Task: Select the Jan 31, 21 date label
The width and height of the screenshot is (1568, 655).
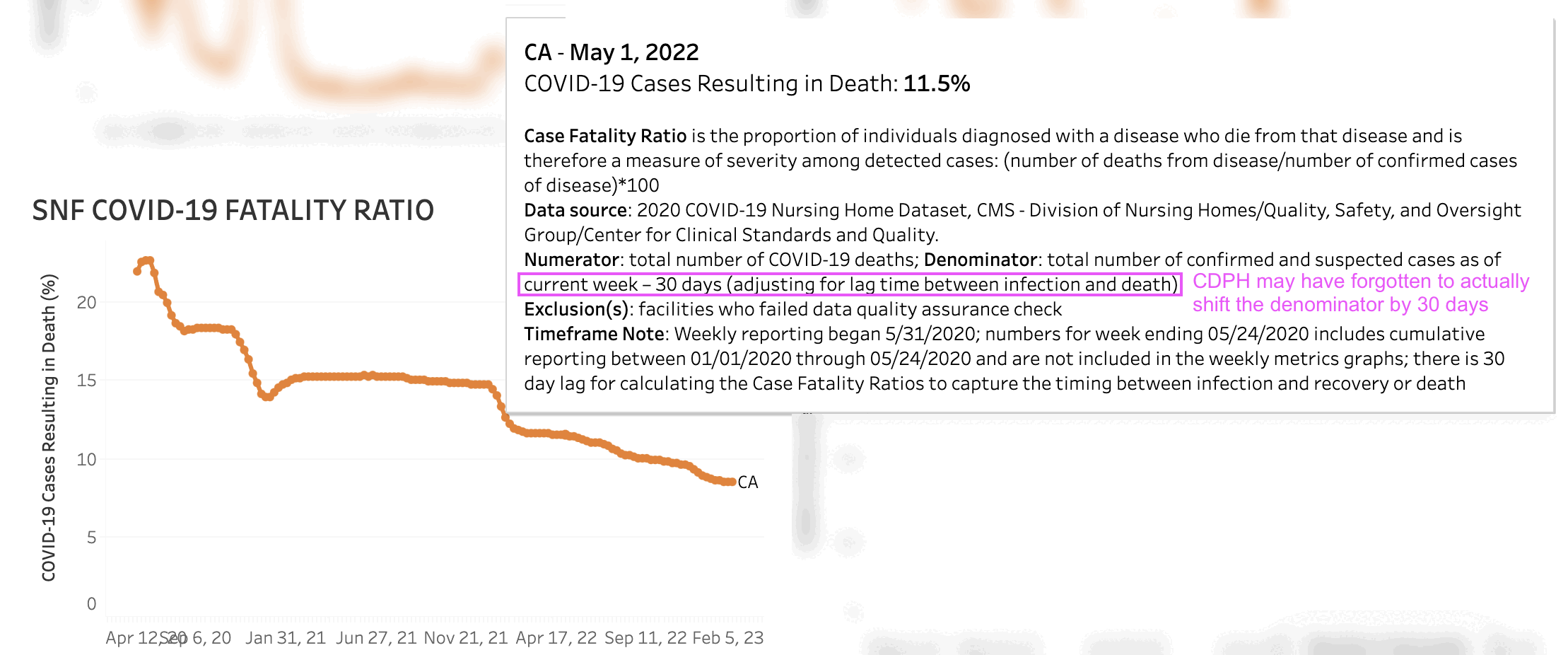Action: click(285, 638)
